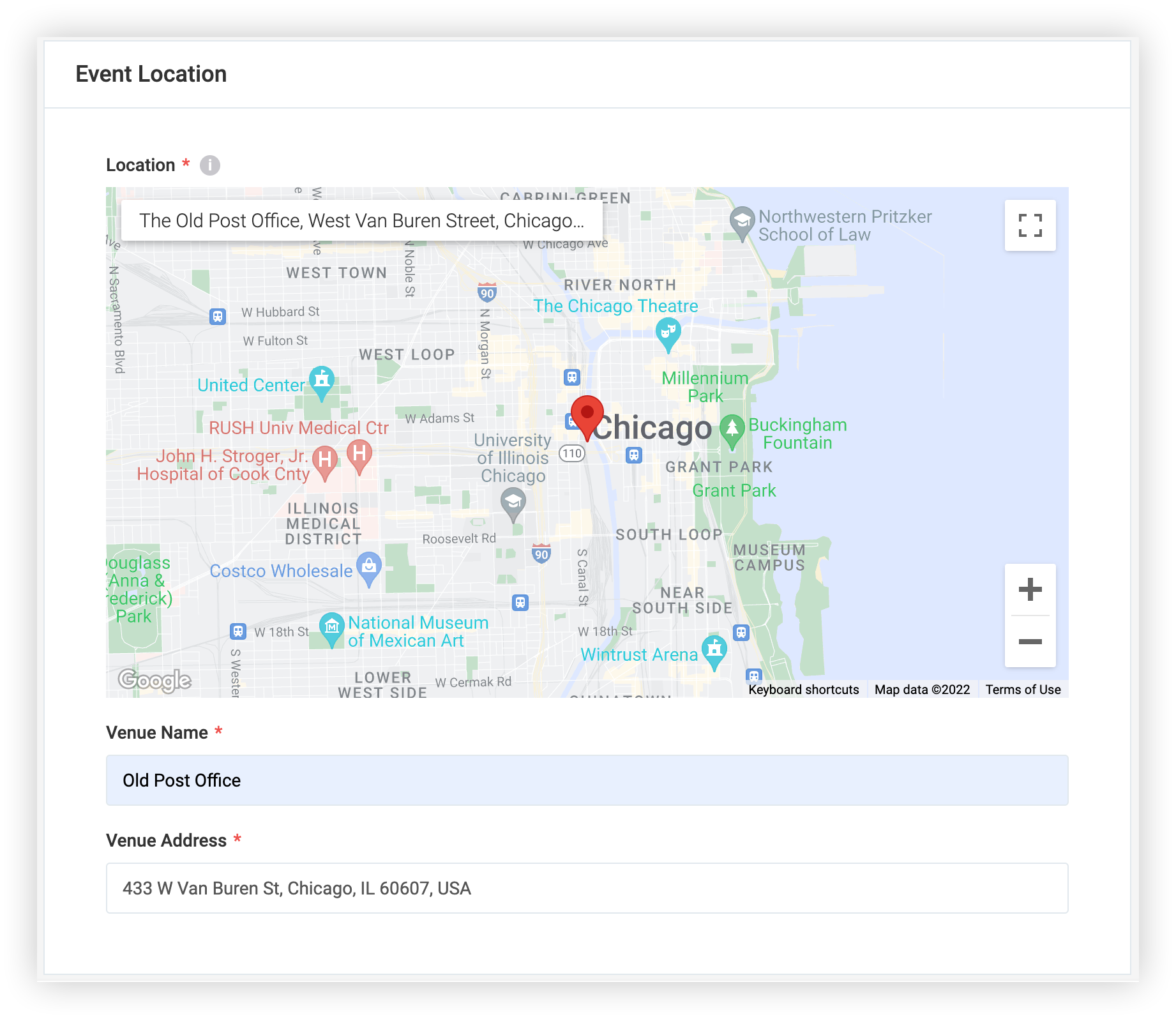Open Keyboard shortcuts on the map
This screenshot has height=1019, width=1176.
(804, 690)
